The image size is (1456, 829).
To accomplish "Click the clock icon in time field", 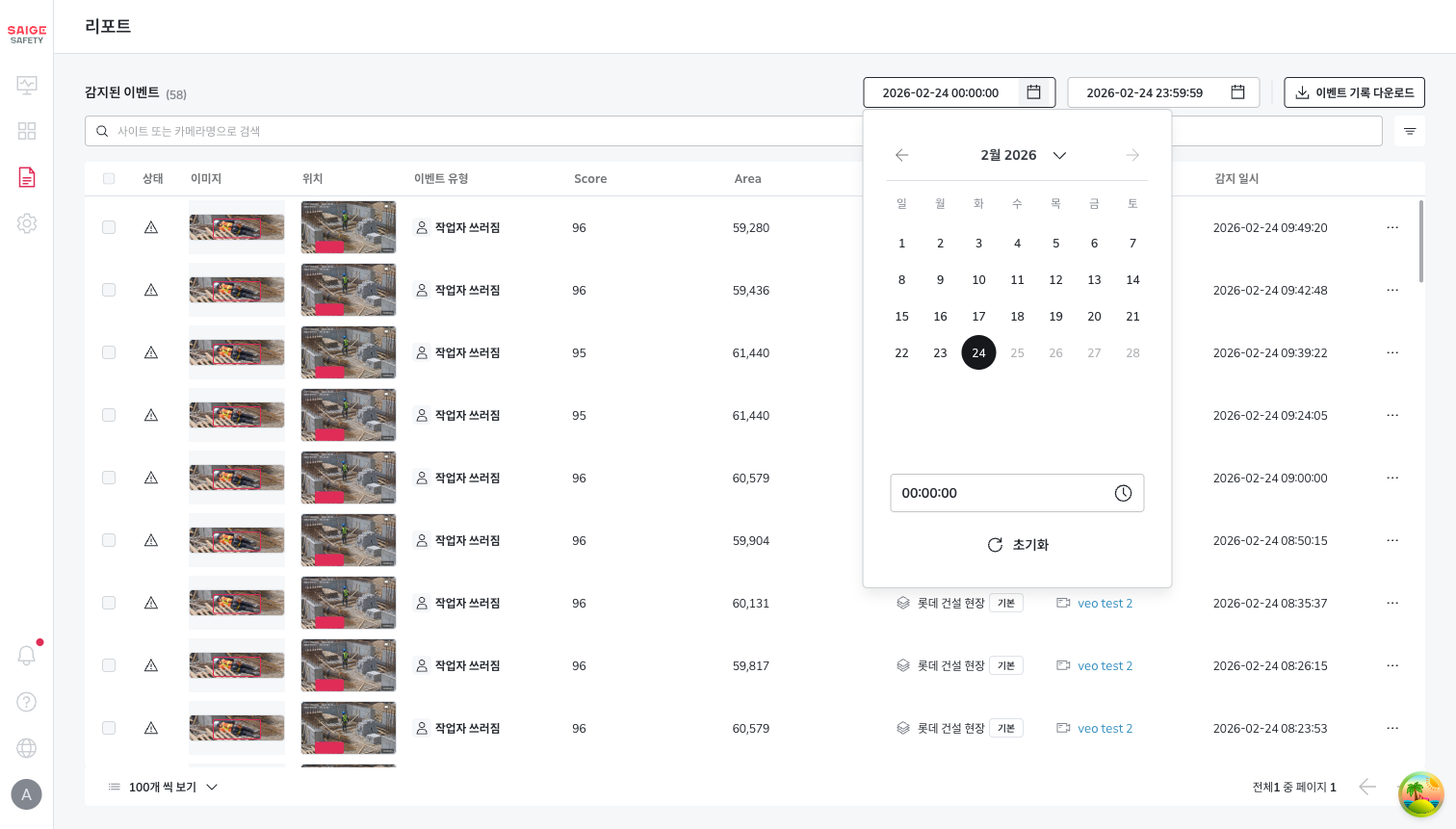I will 1123,493.
